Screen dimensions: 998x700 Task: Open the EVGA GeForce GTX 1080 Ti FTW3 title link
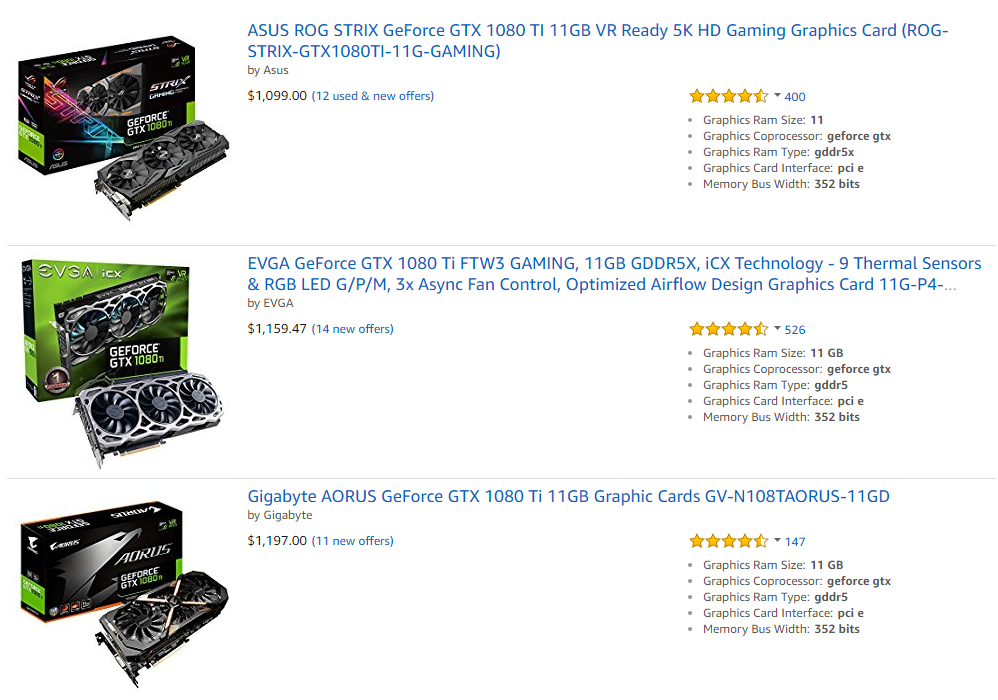pyautogui.click(x=614, y=274)
